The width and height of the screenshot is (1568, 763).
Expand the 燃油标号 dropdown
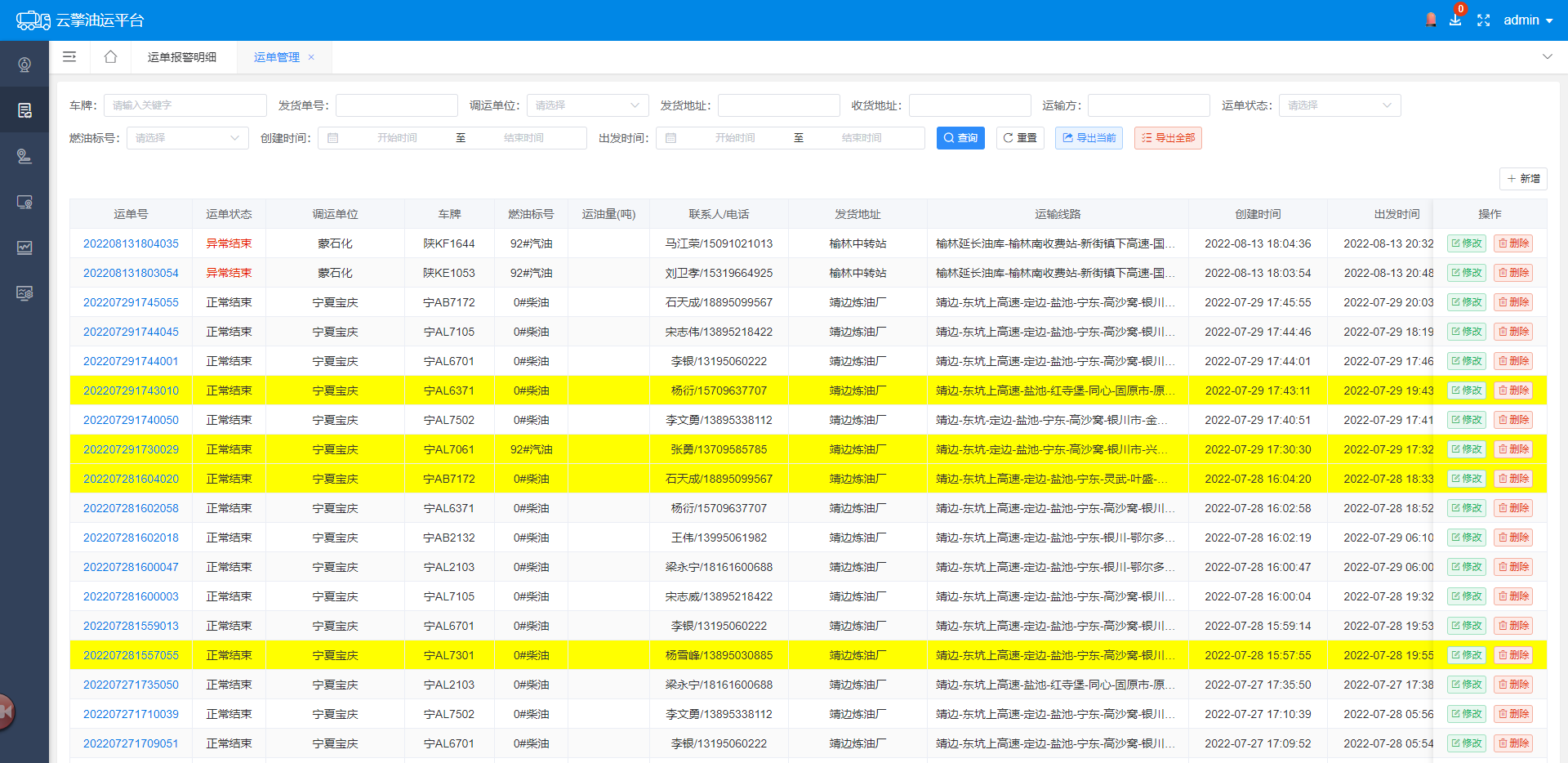(x=187, y=138)
